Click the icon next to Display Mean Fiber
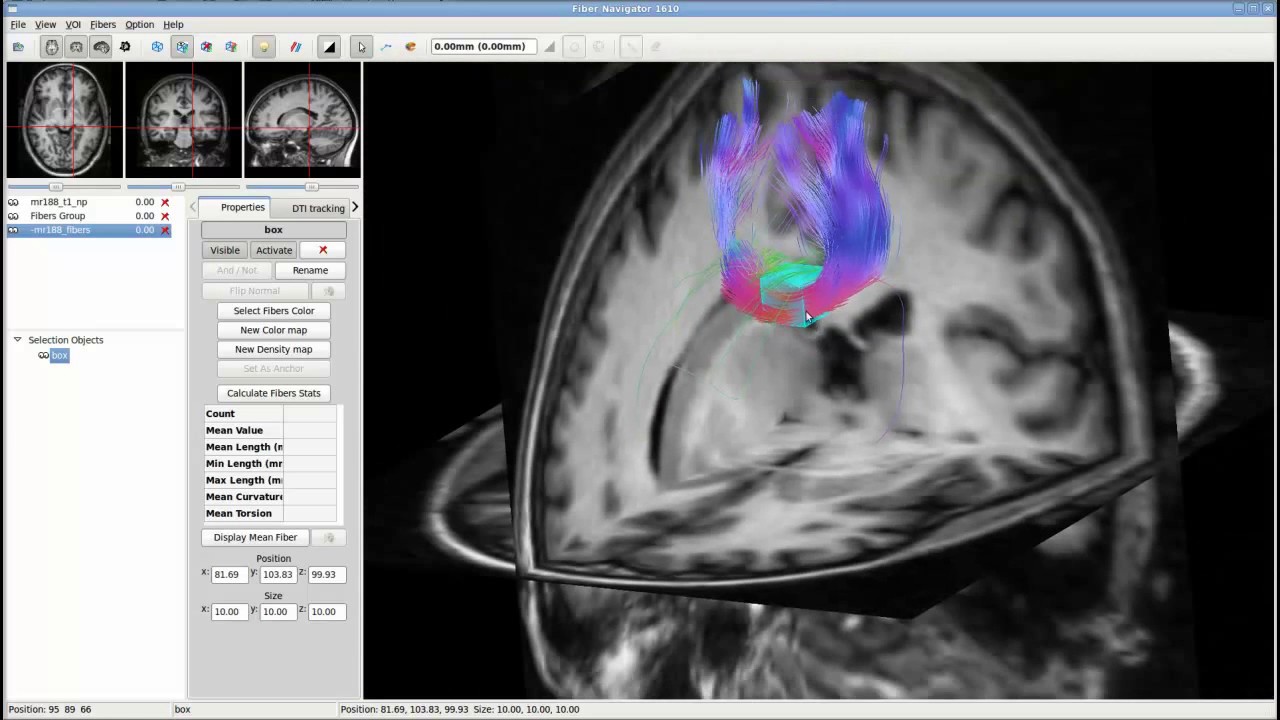The image size is (1280, 720). click(x=329, y=537)
